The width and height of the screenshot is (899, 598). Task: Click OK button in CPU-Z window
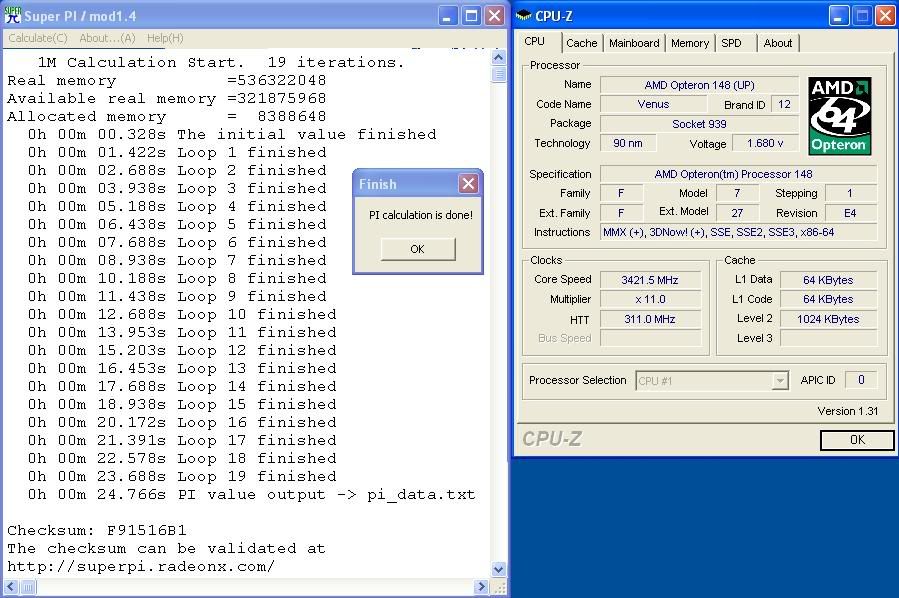point(857,440)
